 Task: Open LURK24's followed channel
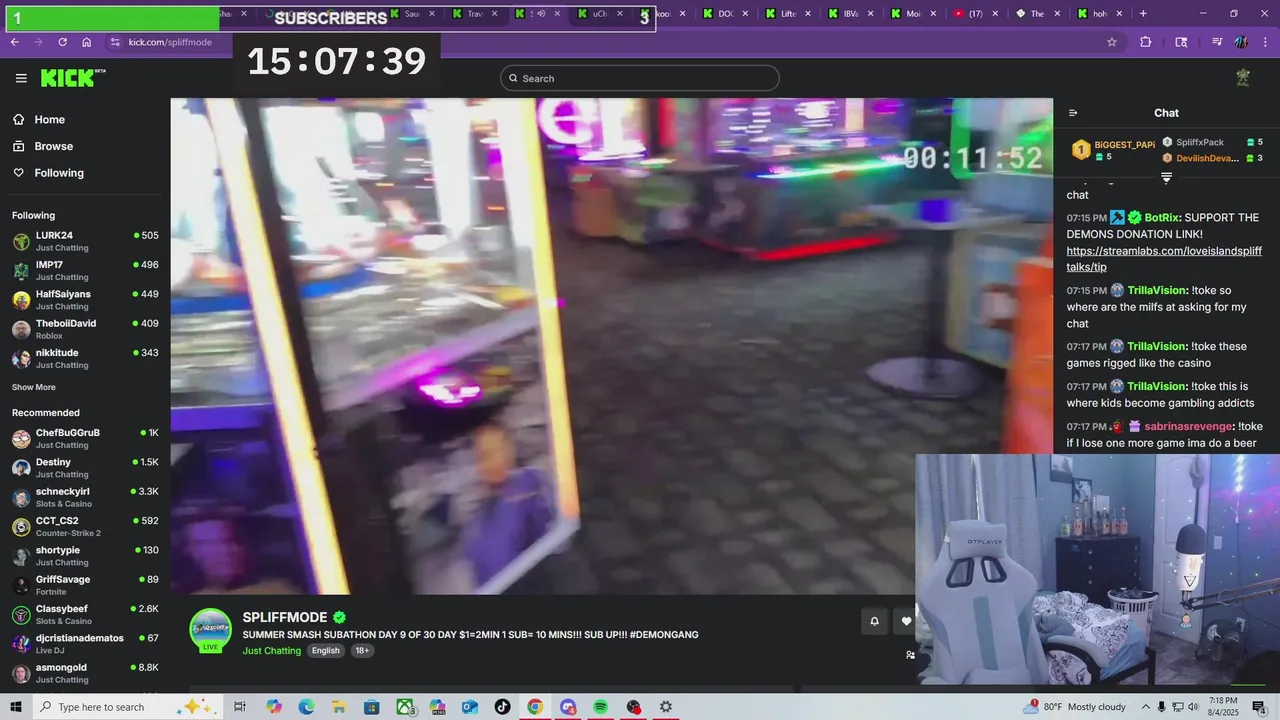click(85, 241)
